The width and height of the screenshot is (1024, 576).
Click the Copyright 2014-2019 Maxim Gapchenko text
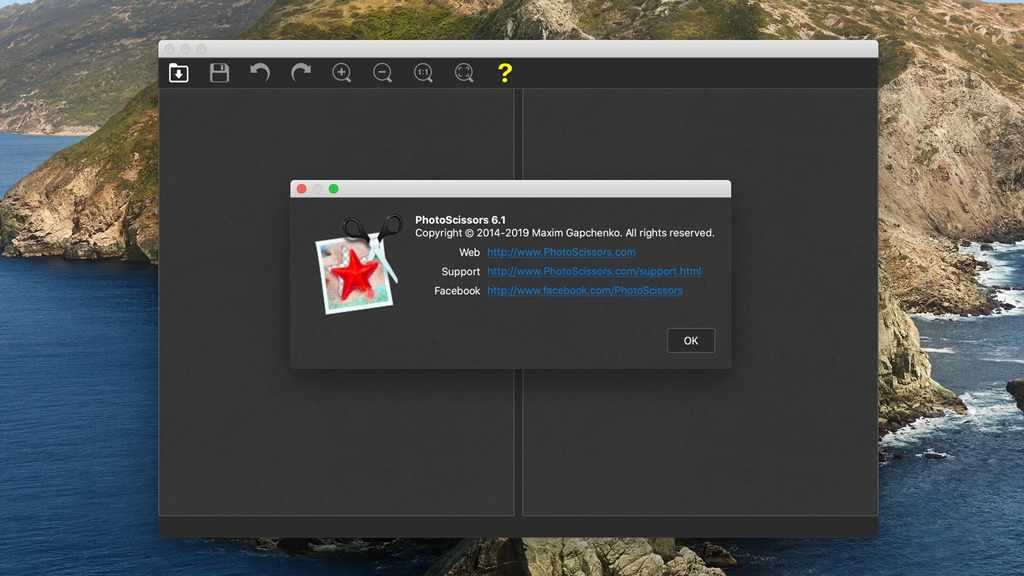(564, 233)
